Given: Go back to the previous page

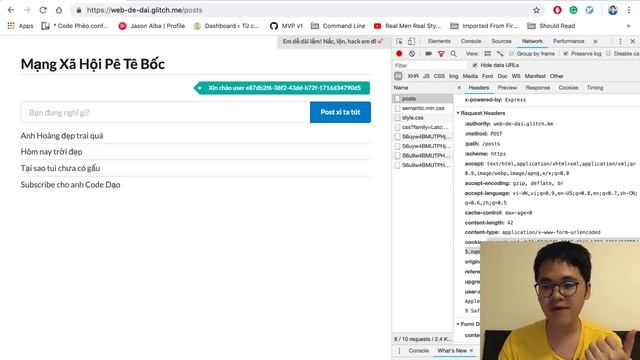Looking at the screenshot, I should 11,10.
